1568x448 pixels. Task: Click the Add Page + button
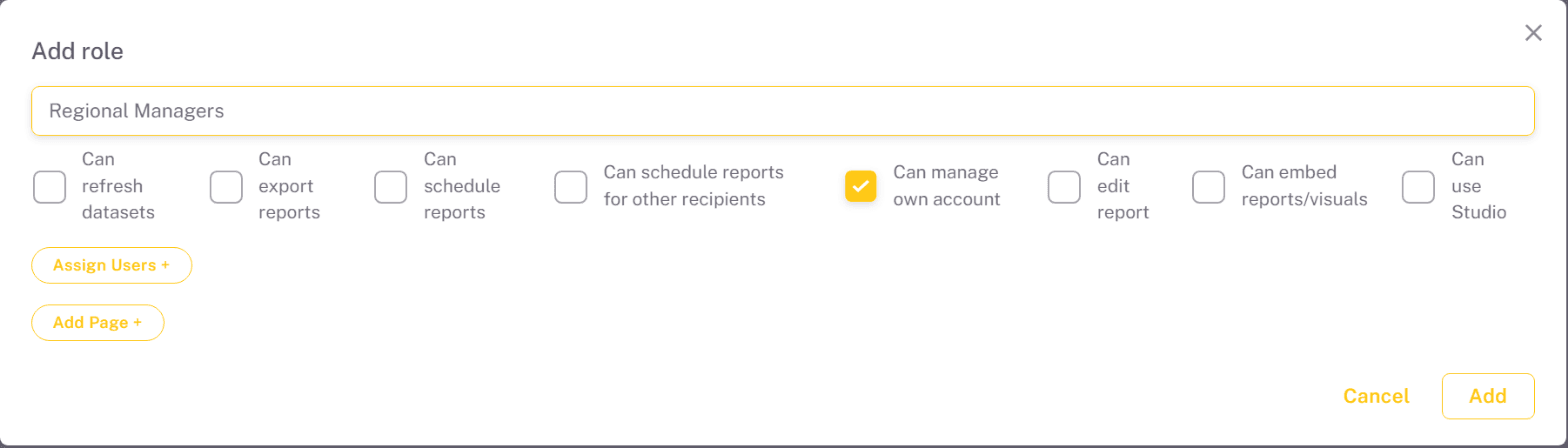click(x=98, y=323)
